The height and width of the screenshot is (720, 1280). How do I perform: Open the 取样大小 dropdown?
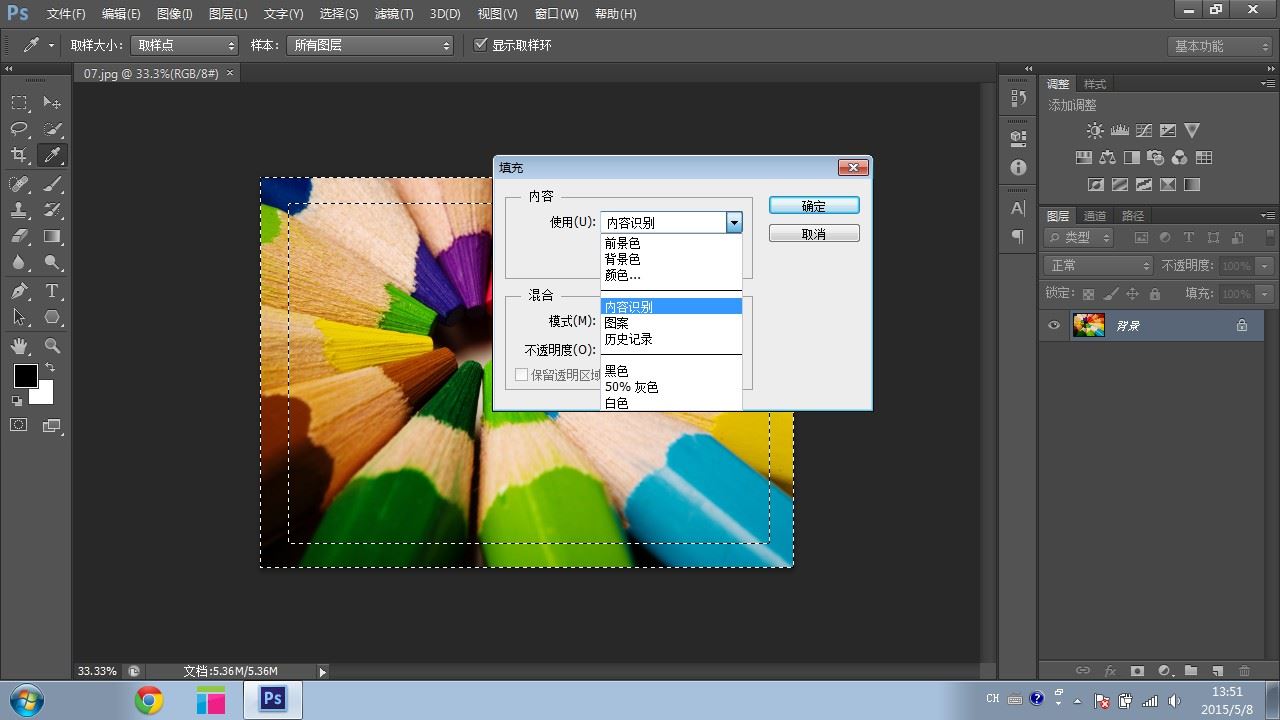click(x=185, y=46)
